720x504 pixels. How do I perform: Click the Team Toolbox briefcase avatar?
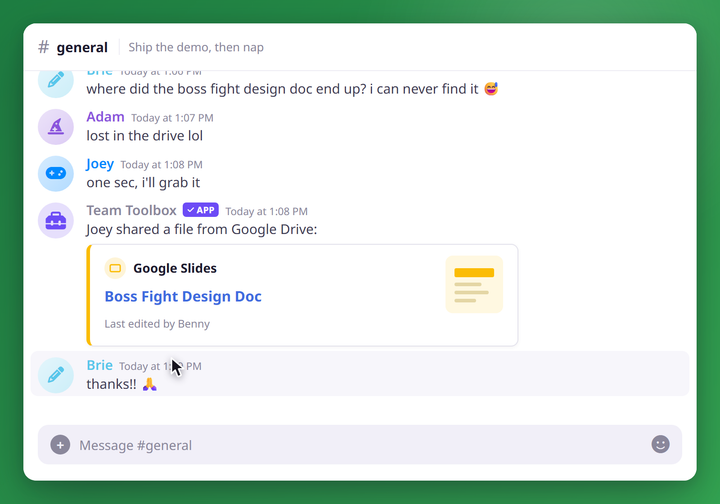coord(56,220)
